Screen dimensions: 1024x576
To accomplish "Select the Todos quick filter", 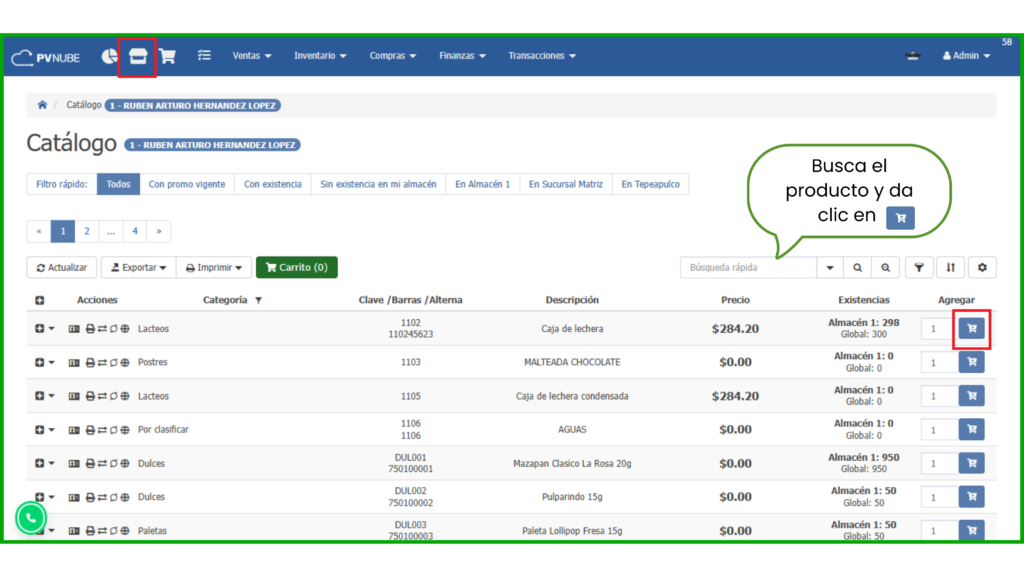I will point(119,184).
